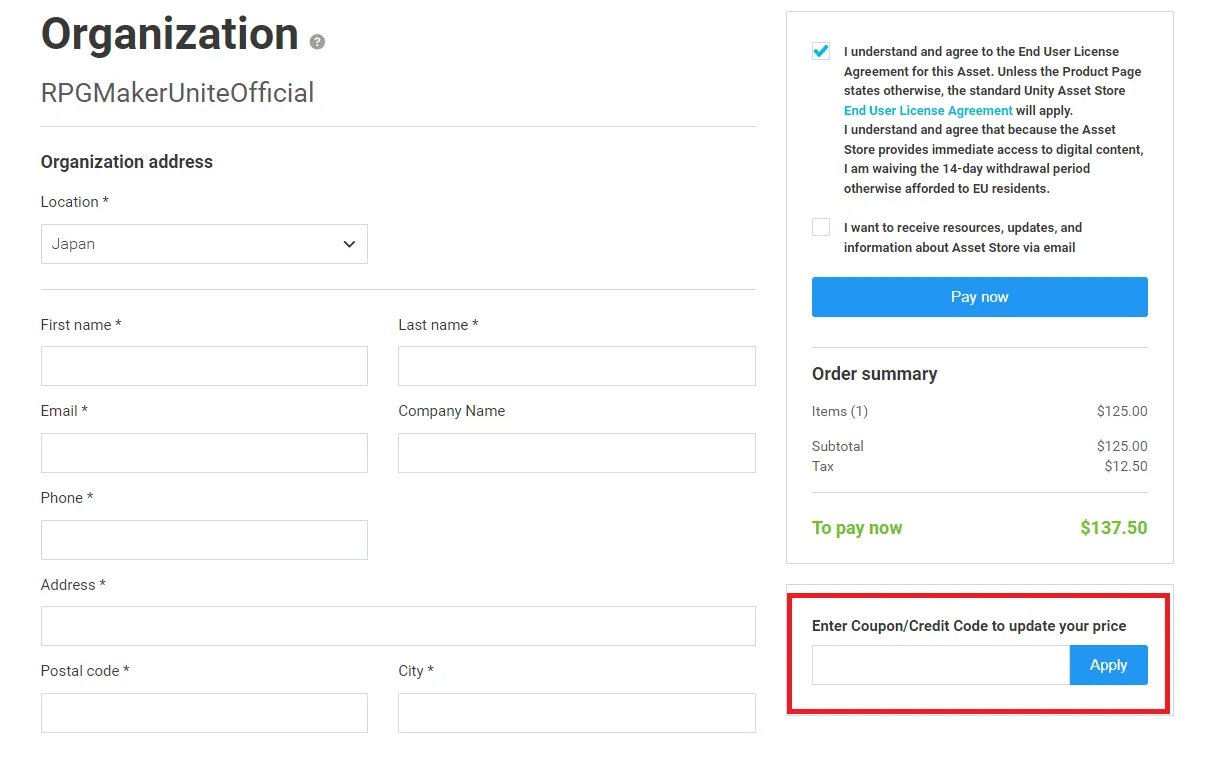
Task: Click the Apply coupon button
Action: coord(1108,665)
